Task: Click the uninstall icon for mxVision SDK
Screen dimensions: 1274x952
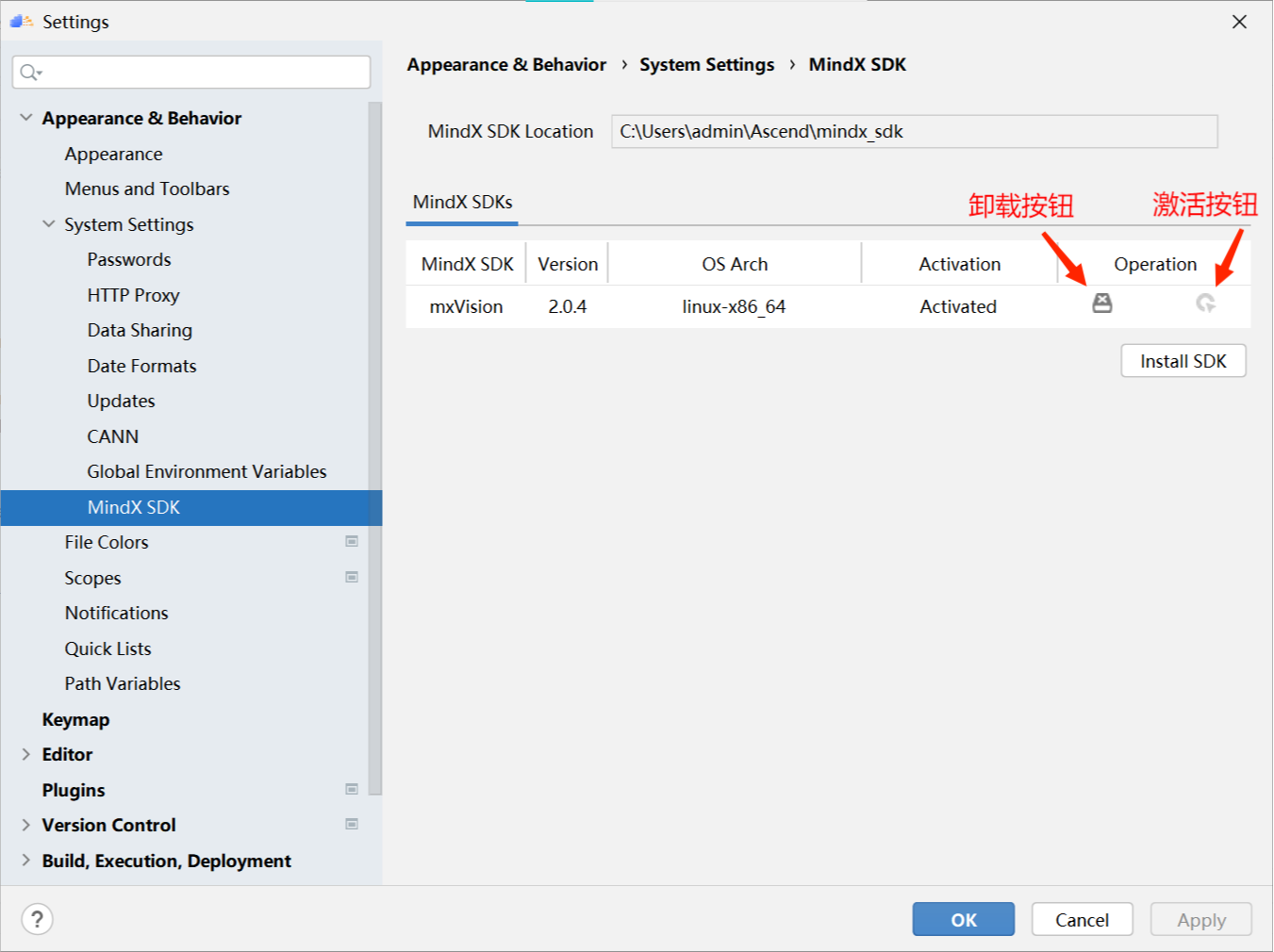Action: pos(1101,304)
